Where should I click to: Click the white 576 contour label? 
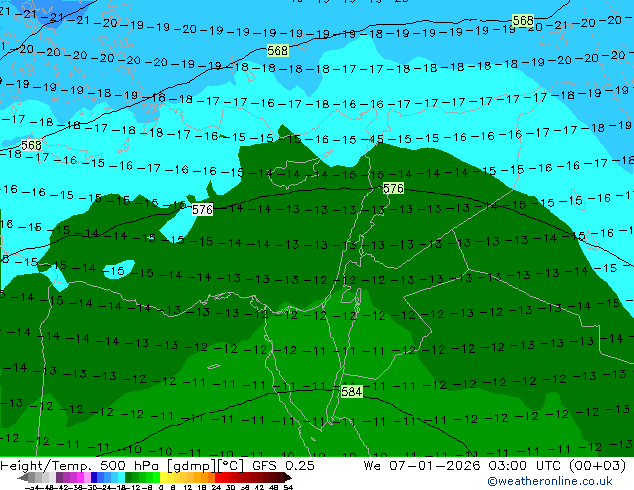point(202,209)
